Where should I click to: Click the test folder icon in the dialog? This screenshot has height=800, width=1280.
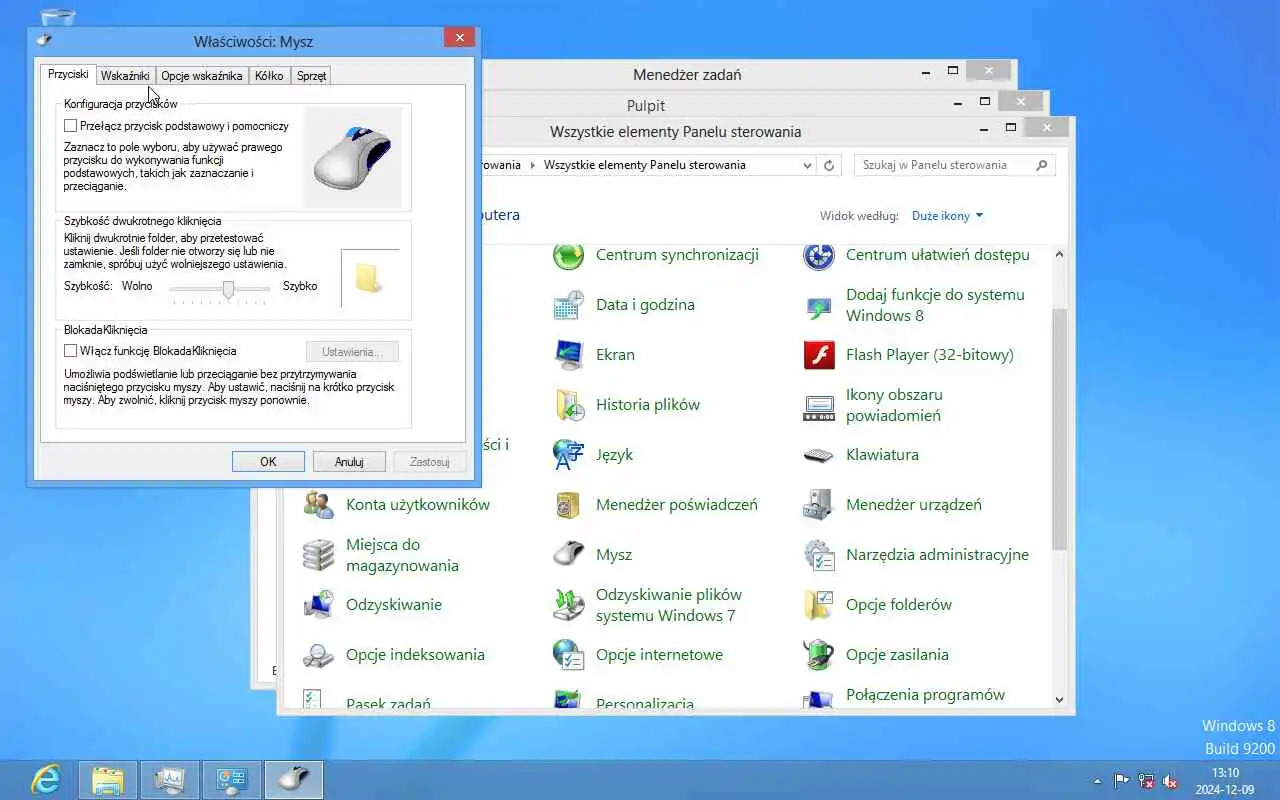click(369, 278)
